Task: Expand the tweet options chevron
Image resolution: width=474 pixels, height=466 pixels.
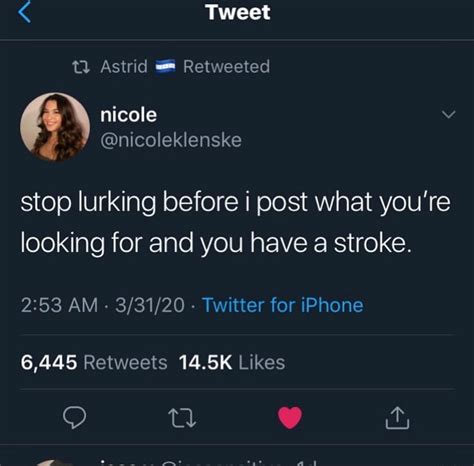Action: point(448,114)
